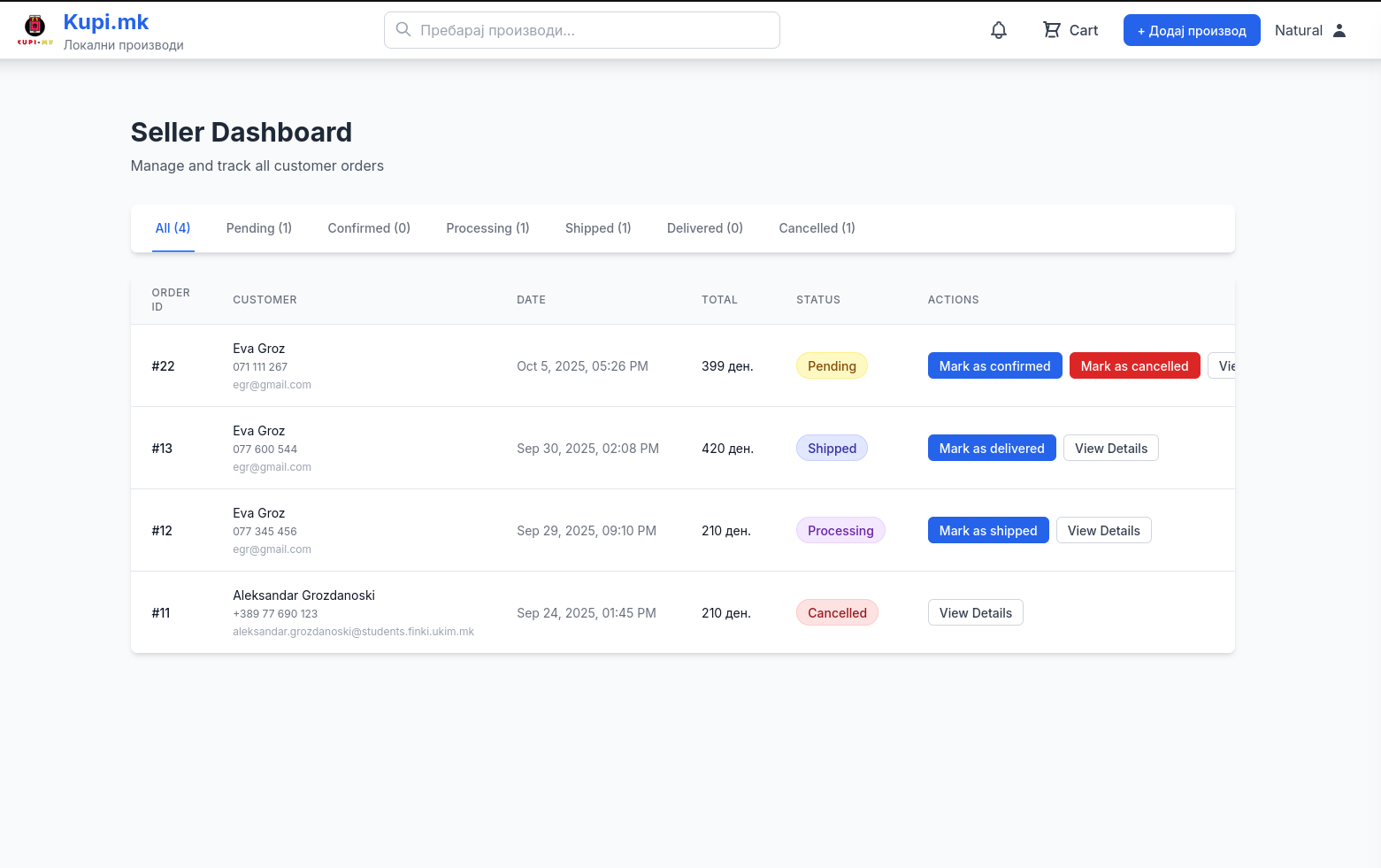The height and width of the screenshot is (868, 1381).
Task: View the Cancelled (1) tab
Action: point(817,228)
